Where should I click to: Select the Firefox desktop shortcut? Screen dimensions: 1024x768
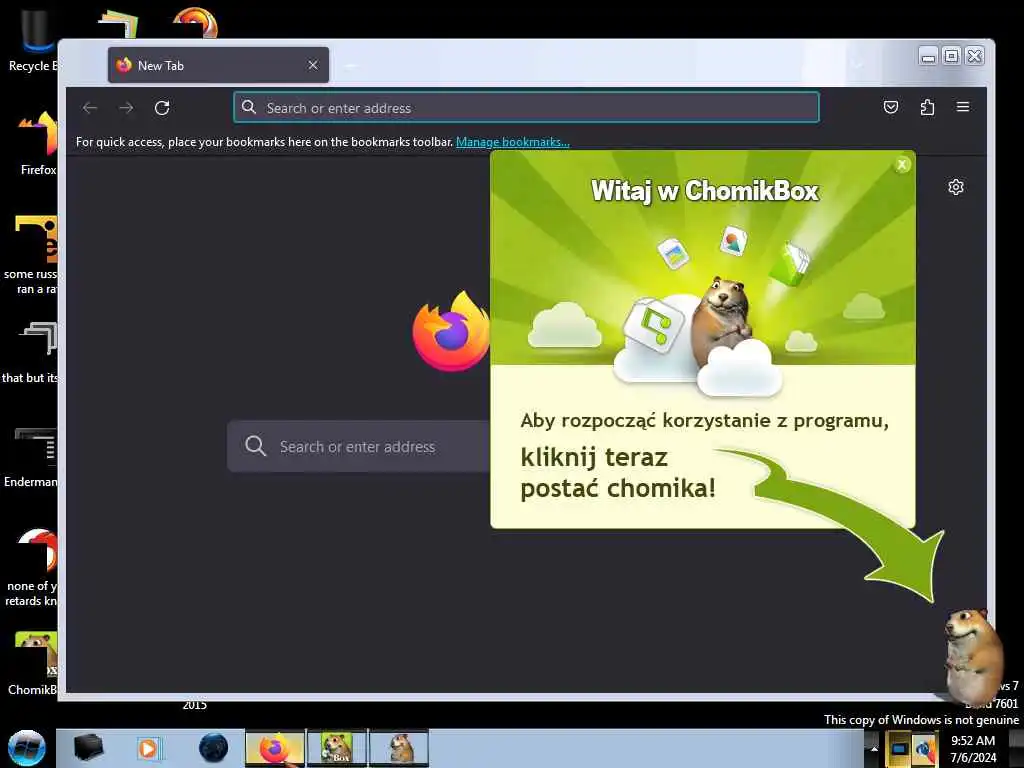click(x=37, y=142)
